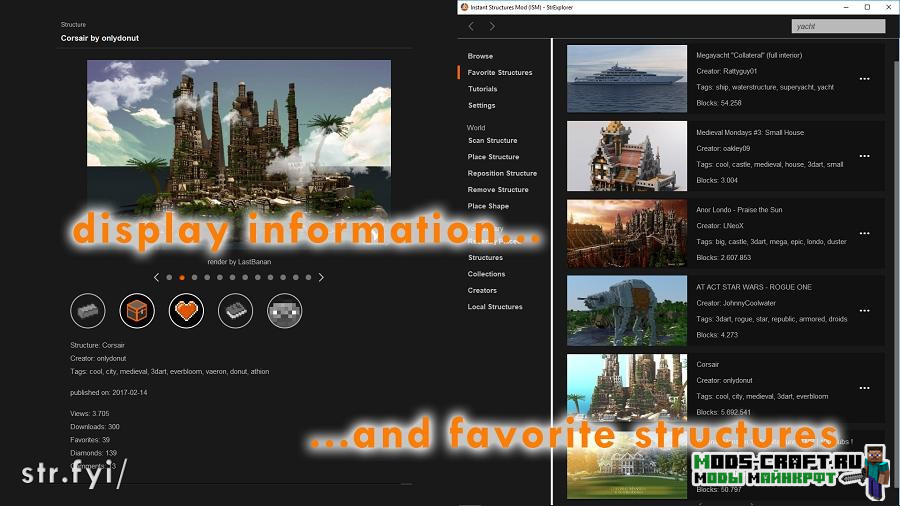Go back with the left arrow in StrExplorer
This screenshot has height=506, width=900.
click(x=472, y=26)
